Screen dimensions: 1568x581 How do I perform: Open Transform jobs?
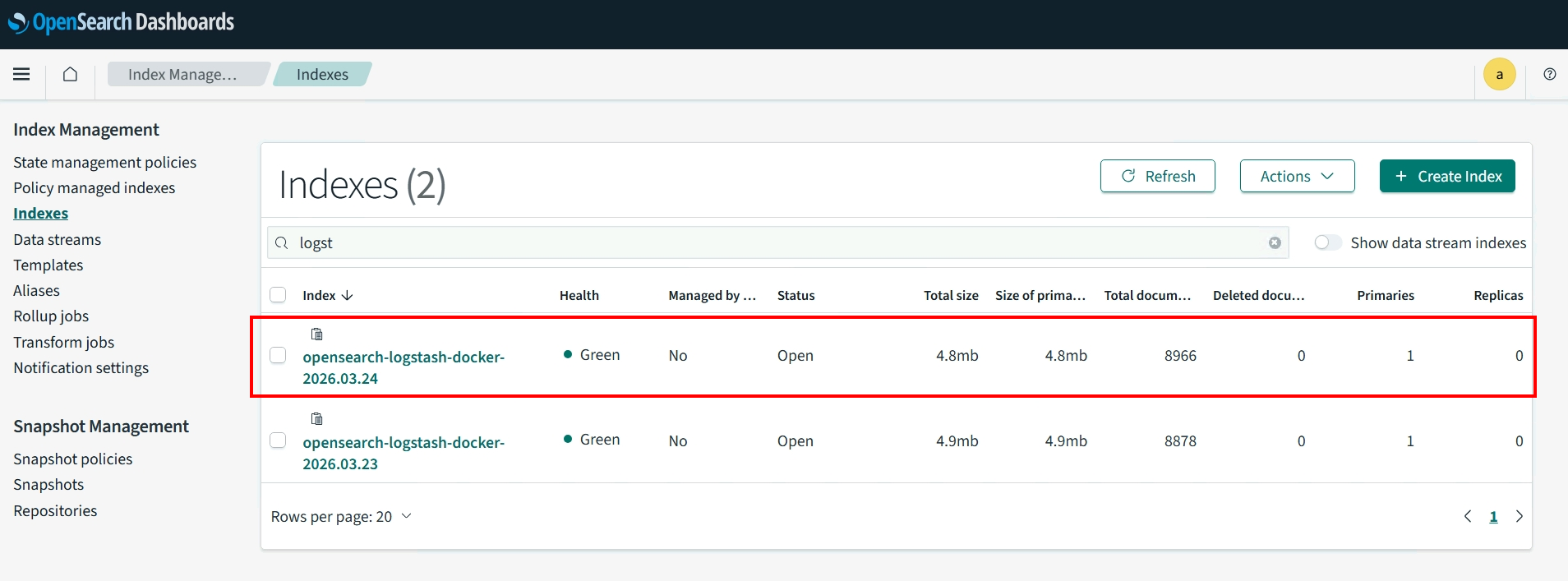(63, 343)
